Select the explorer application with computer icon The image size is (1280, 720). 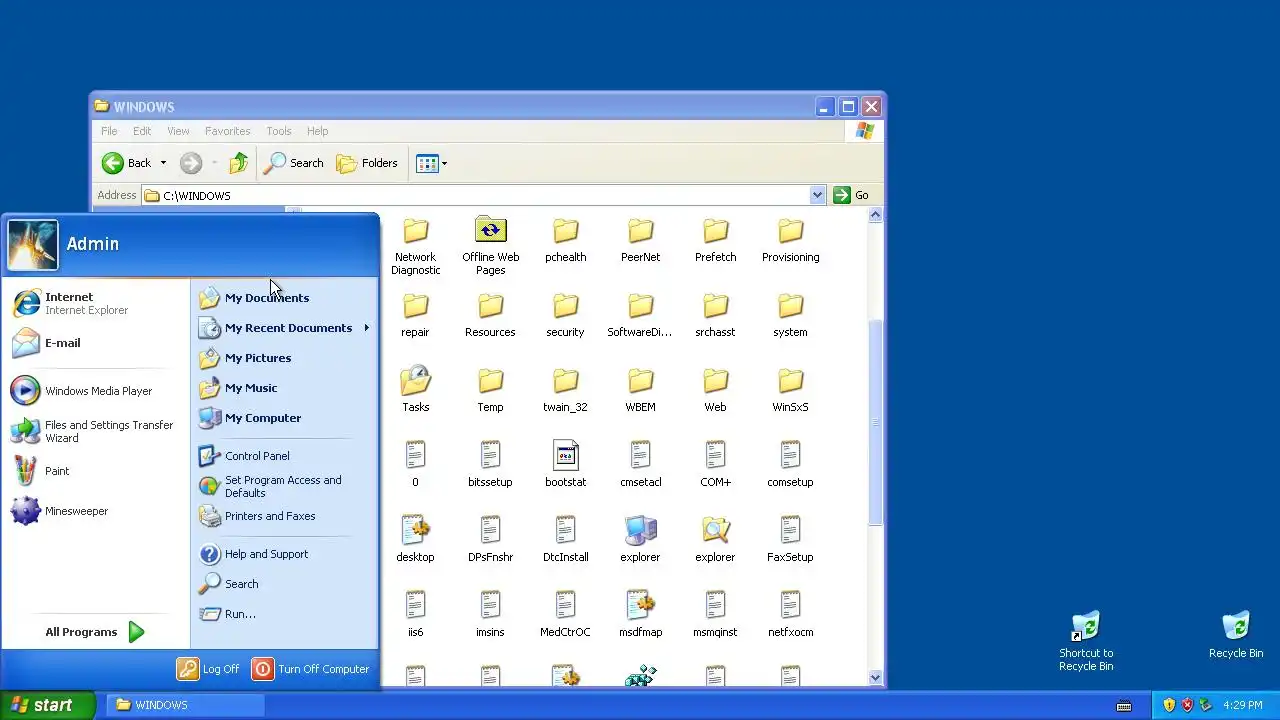tap(640, 540)
